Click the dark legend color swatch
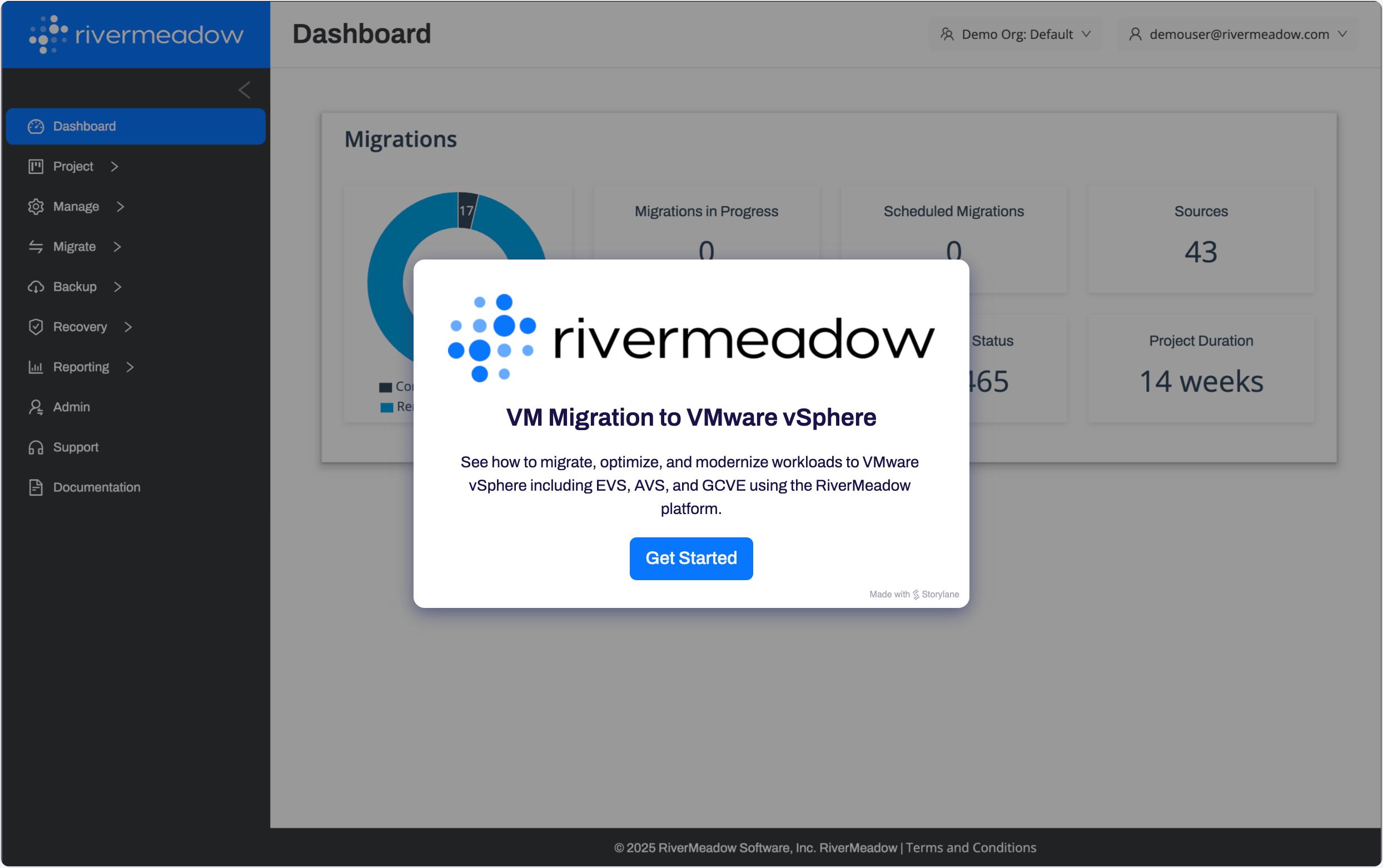The width and height of the screenshot is (1383, 868). click(x=385, y=387)
